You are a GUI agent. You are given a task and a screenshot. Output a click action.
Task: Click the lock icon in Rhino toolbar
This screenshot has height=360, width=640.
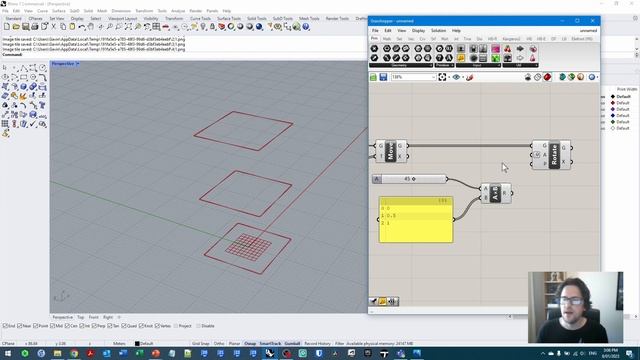point(212,27)
